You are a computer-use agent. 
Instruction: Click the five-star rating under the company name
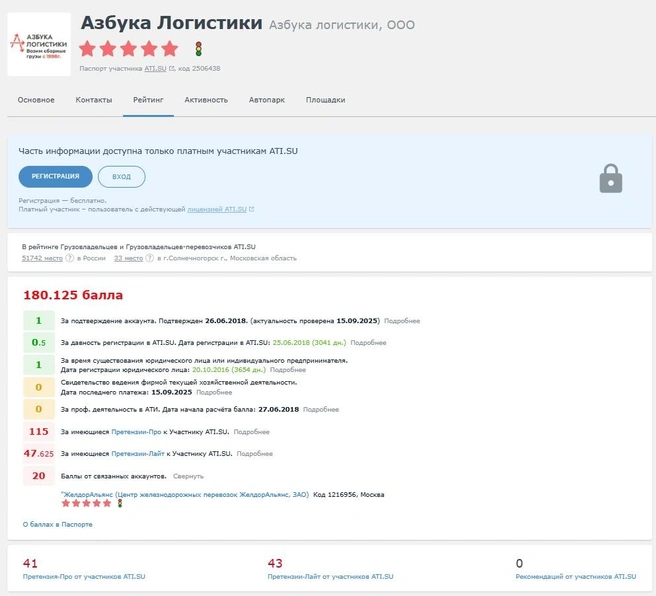pos(129,49)
